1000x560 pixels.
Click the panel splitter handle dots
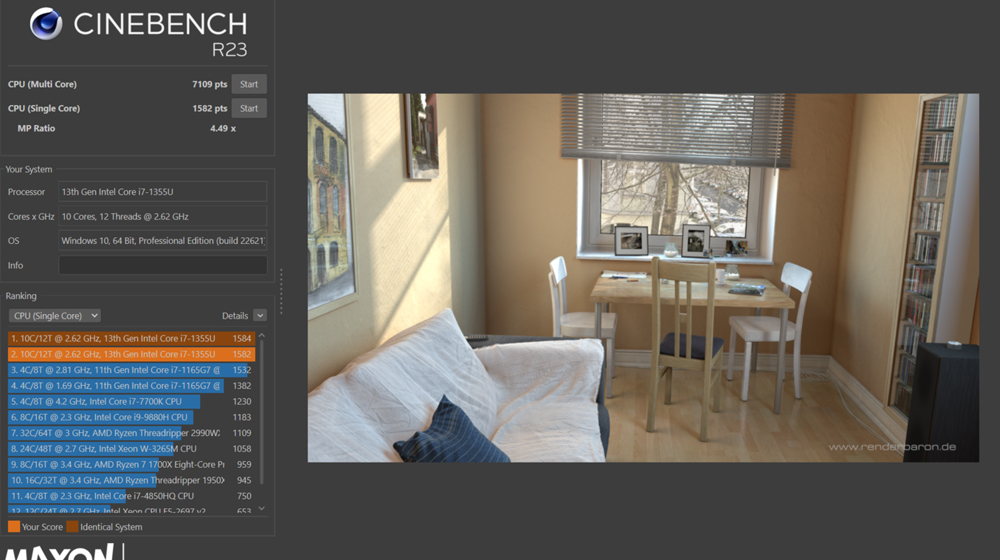[281, 291]
